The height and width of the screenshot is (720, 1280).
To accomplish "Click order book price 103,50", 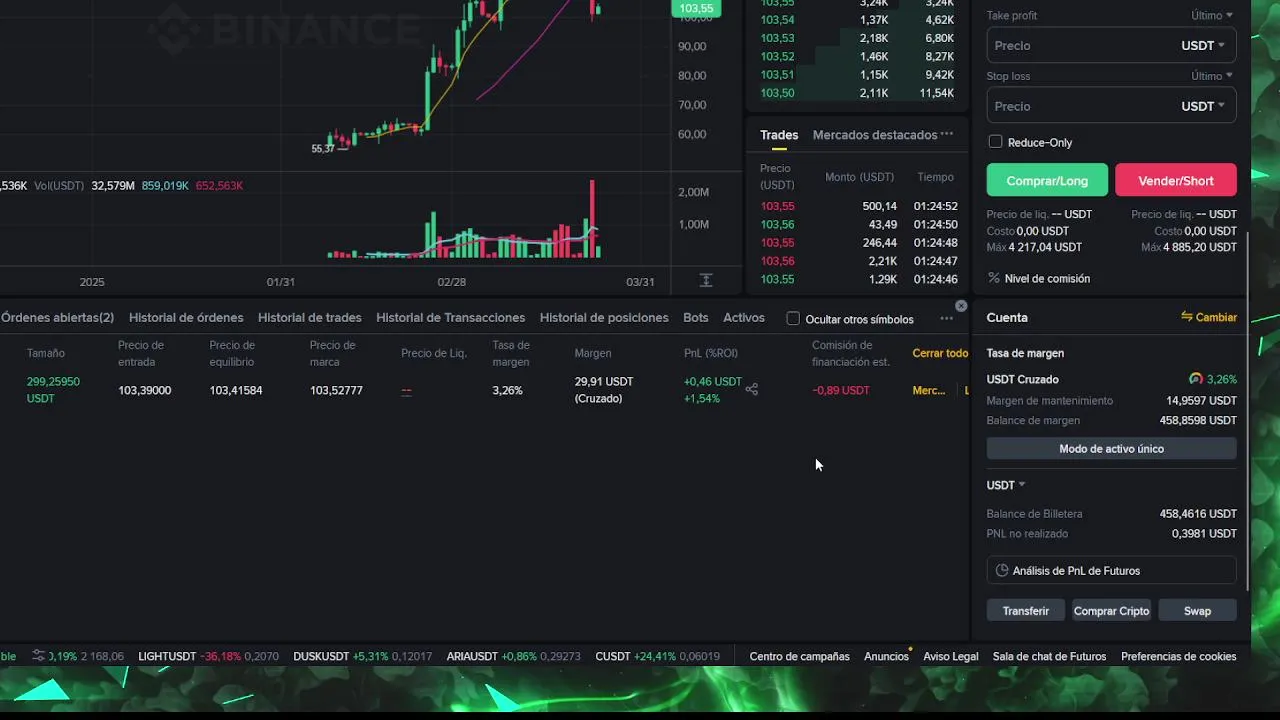I will click(x=777, y=93).
